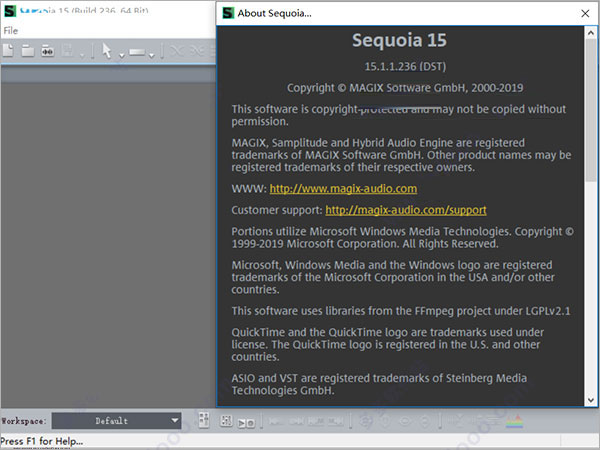
Task: Click the scrollbar down arrow in About dialog
Action: [591, 400]
